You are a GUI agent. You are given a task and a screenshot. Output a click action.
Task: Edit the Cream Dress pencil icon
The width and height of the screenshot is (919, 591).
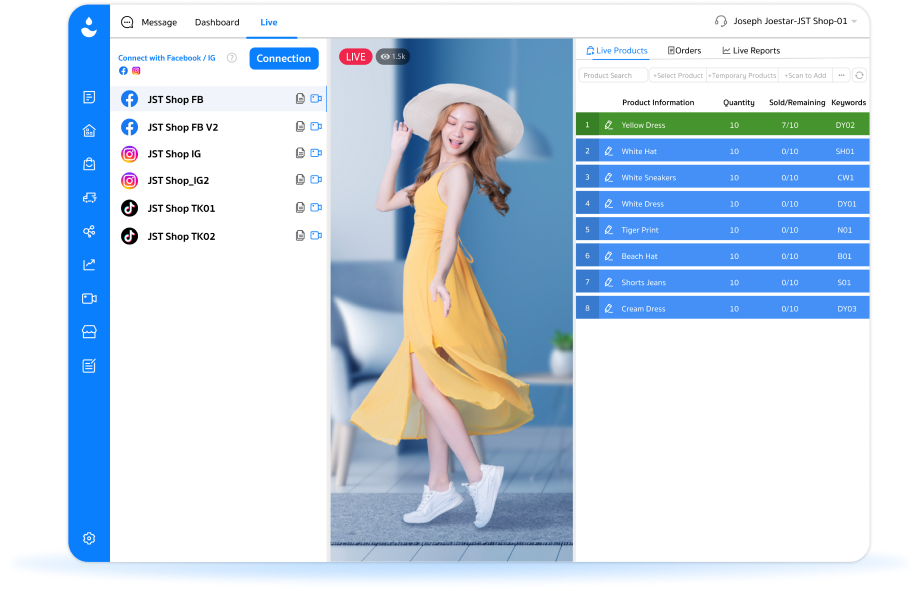click(609, 308)
